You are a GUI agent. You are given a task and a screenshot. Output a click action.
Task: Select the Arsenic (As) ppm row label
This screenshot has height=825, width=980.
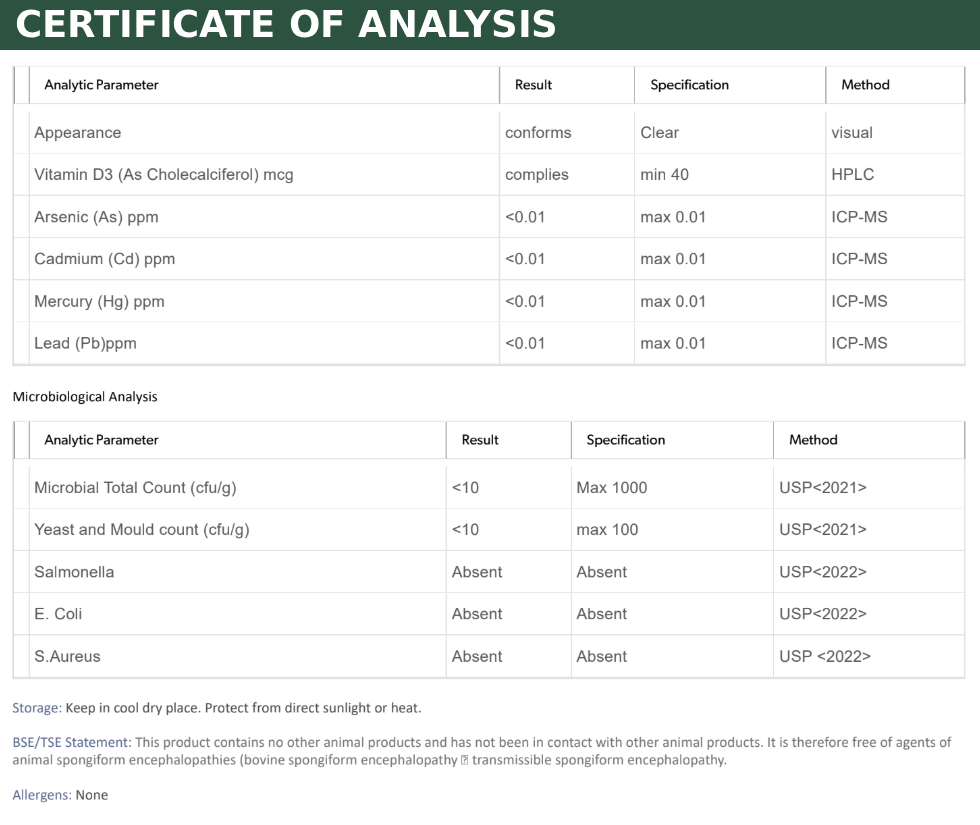(x=96, y=217)
